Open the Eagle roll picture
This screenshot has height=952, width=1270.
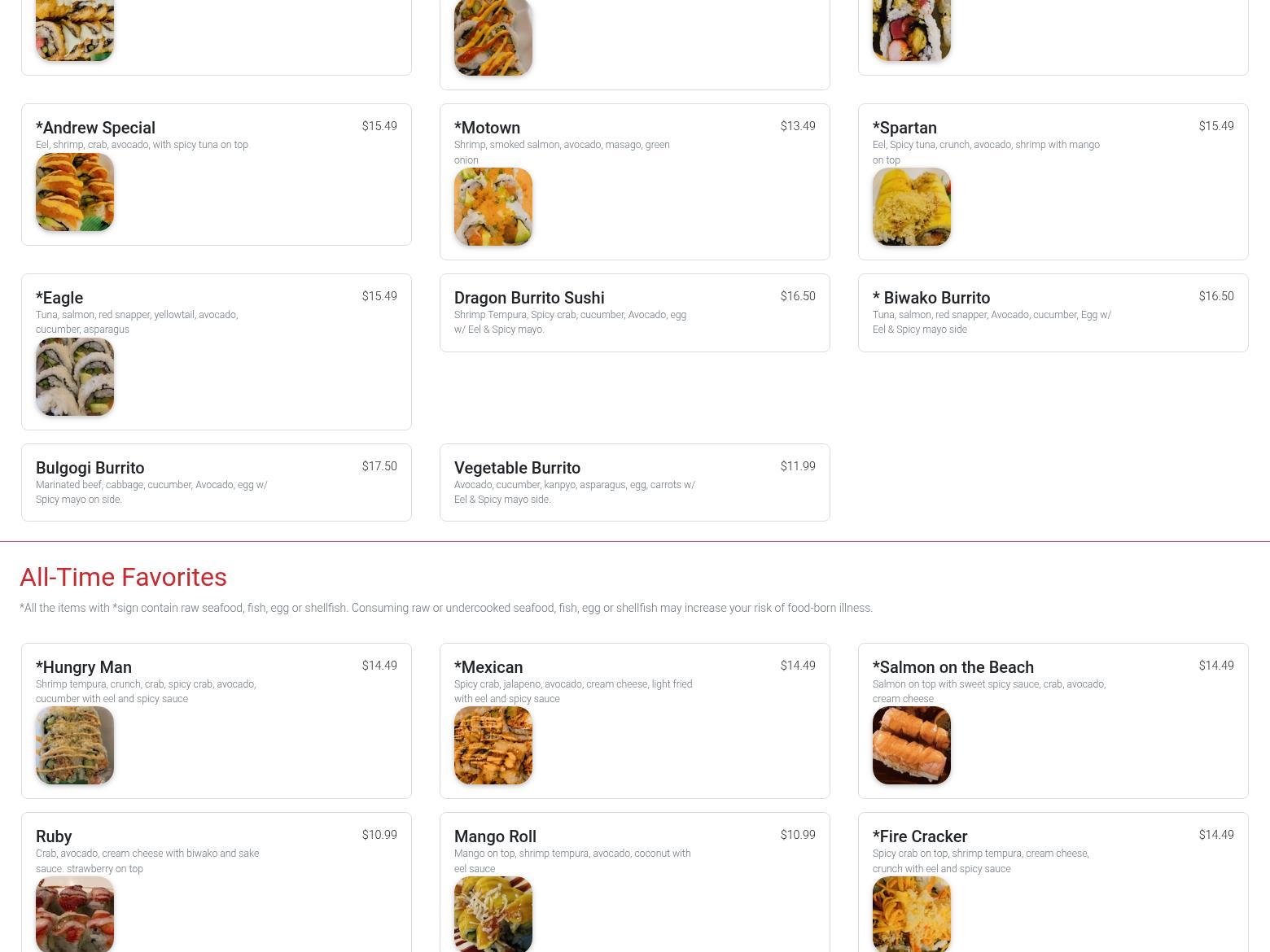click(x=75, y=377)
